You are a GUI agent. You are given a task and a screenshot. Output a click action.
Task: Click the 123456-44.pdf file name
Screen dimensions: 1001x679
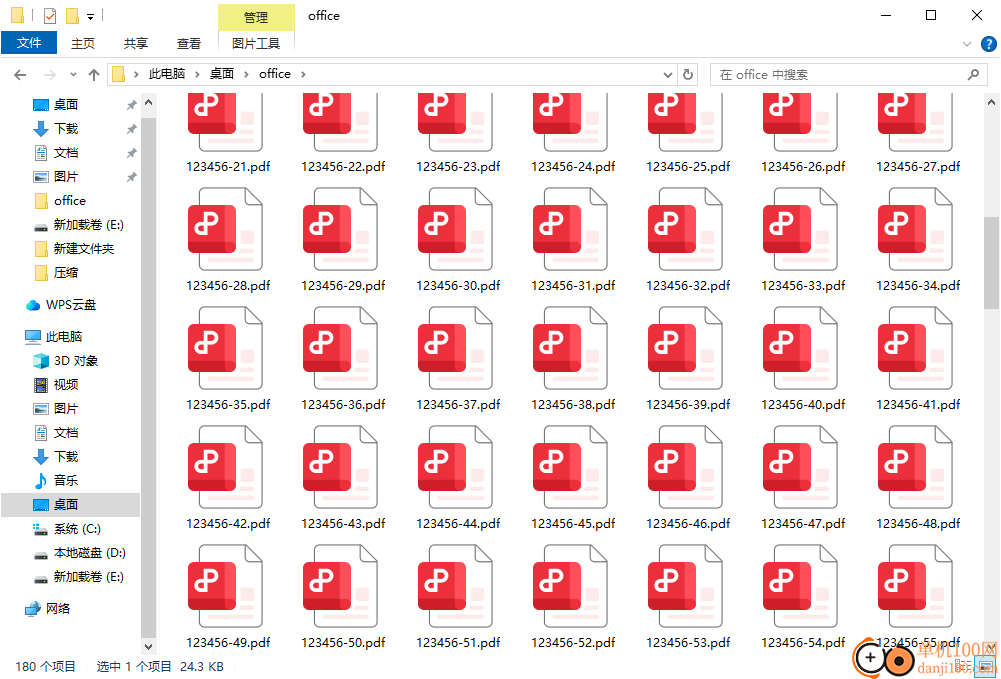coord(458,523)
